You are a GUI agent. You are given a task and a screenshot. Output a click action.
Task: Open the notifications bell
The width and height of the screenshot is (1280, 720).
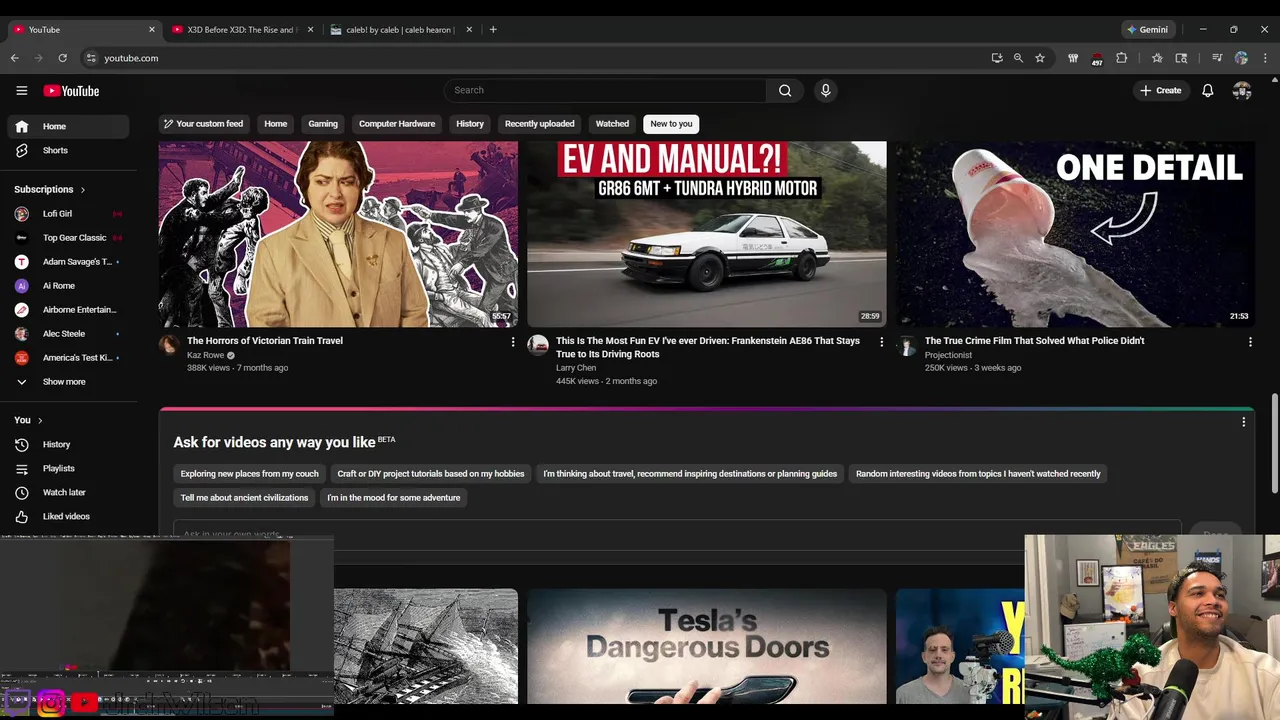tap(1208, 90)
